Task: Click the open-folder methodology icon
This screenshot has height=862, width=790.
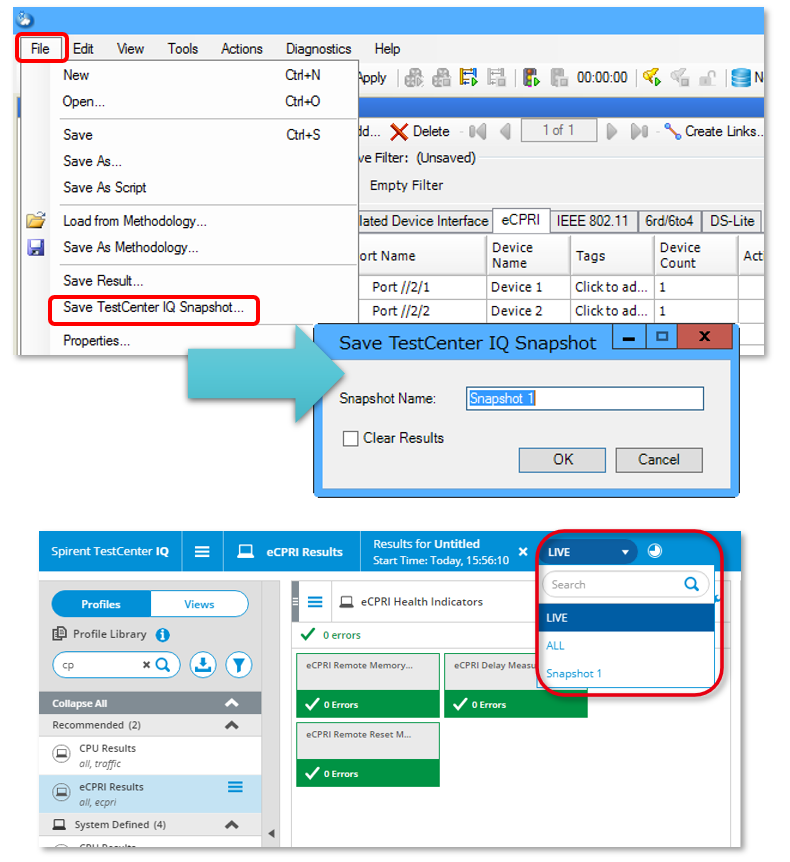Action: pyautogui.click(x=36, y=221)
